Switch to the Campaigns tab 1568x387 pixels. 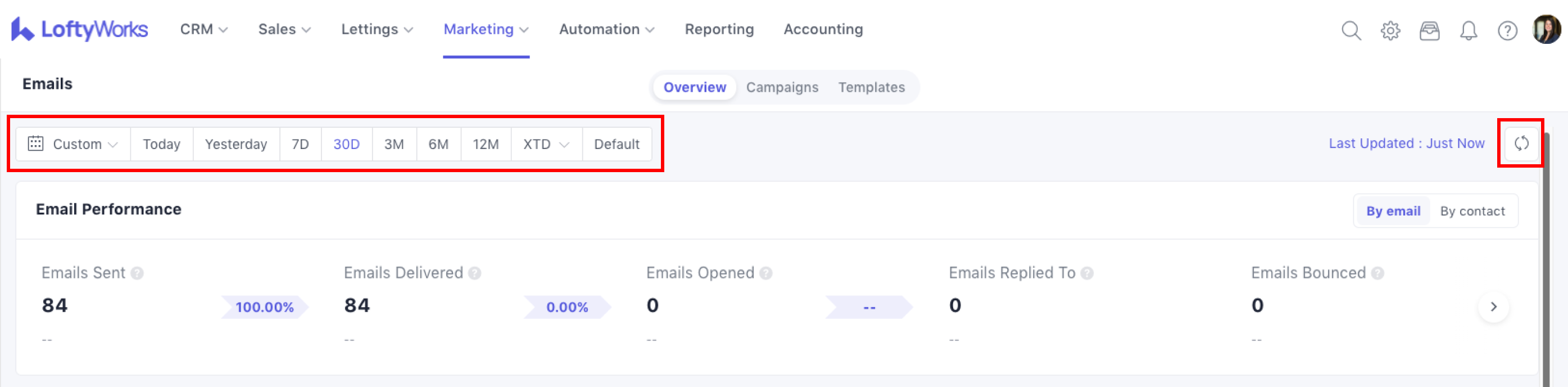coord(782,87)
